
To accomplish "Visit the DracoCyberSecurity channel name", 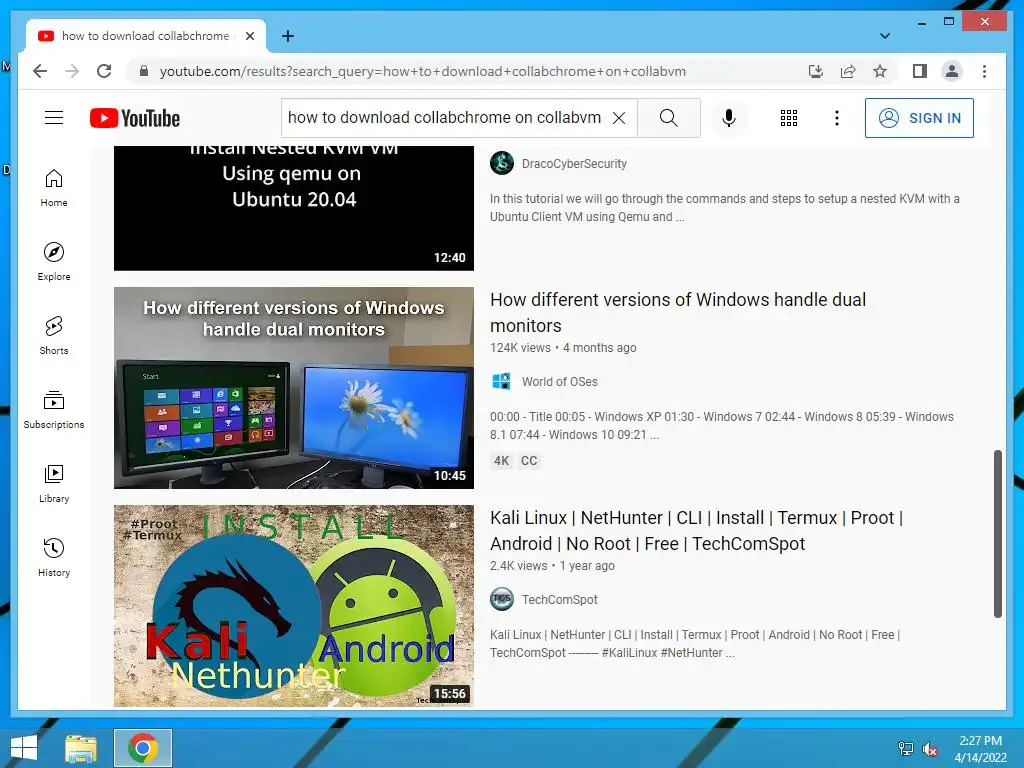I will (x=574, y=164).
